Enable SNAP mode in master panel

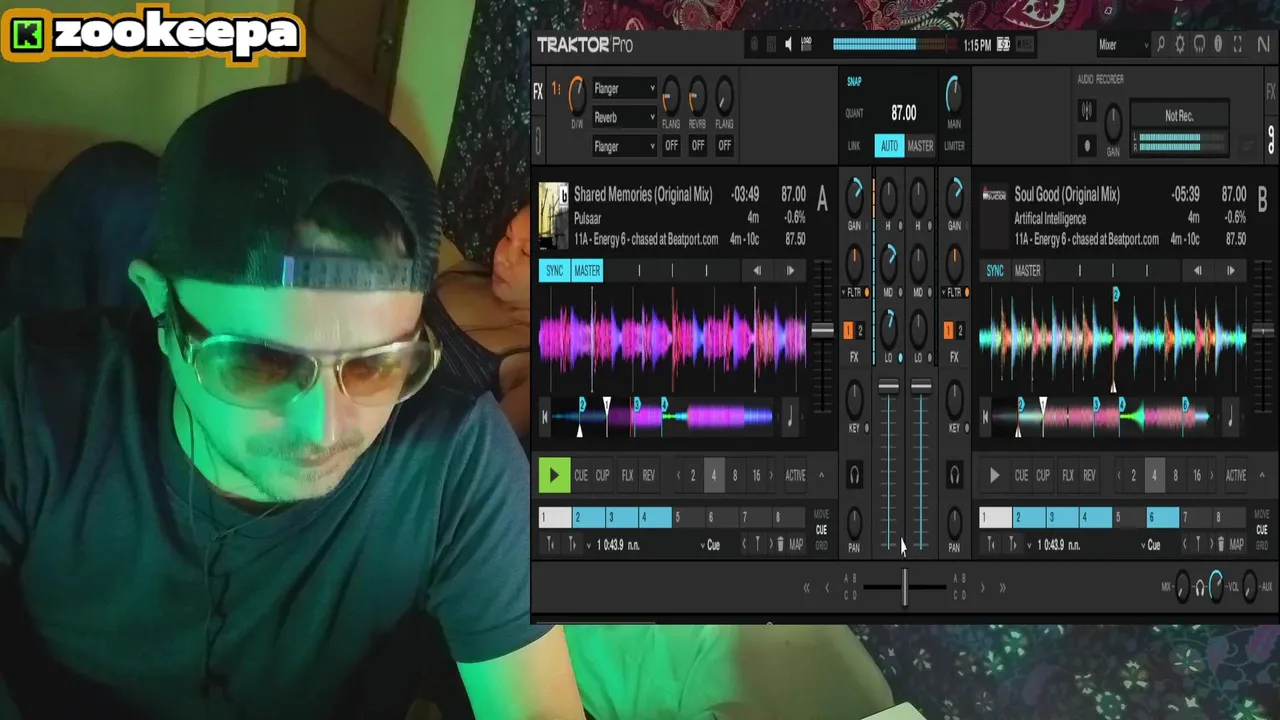pyautogui.click(x=854, y=82)
